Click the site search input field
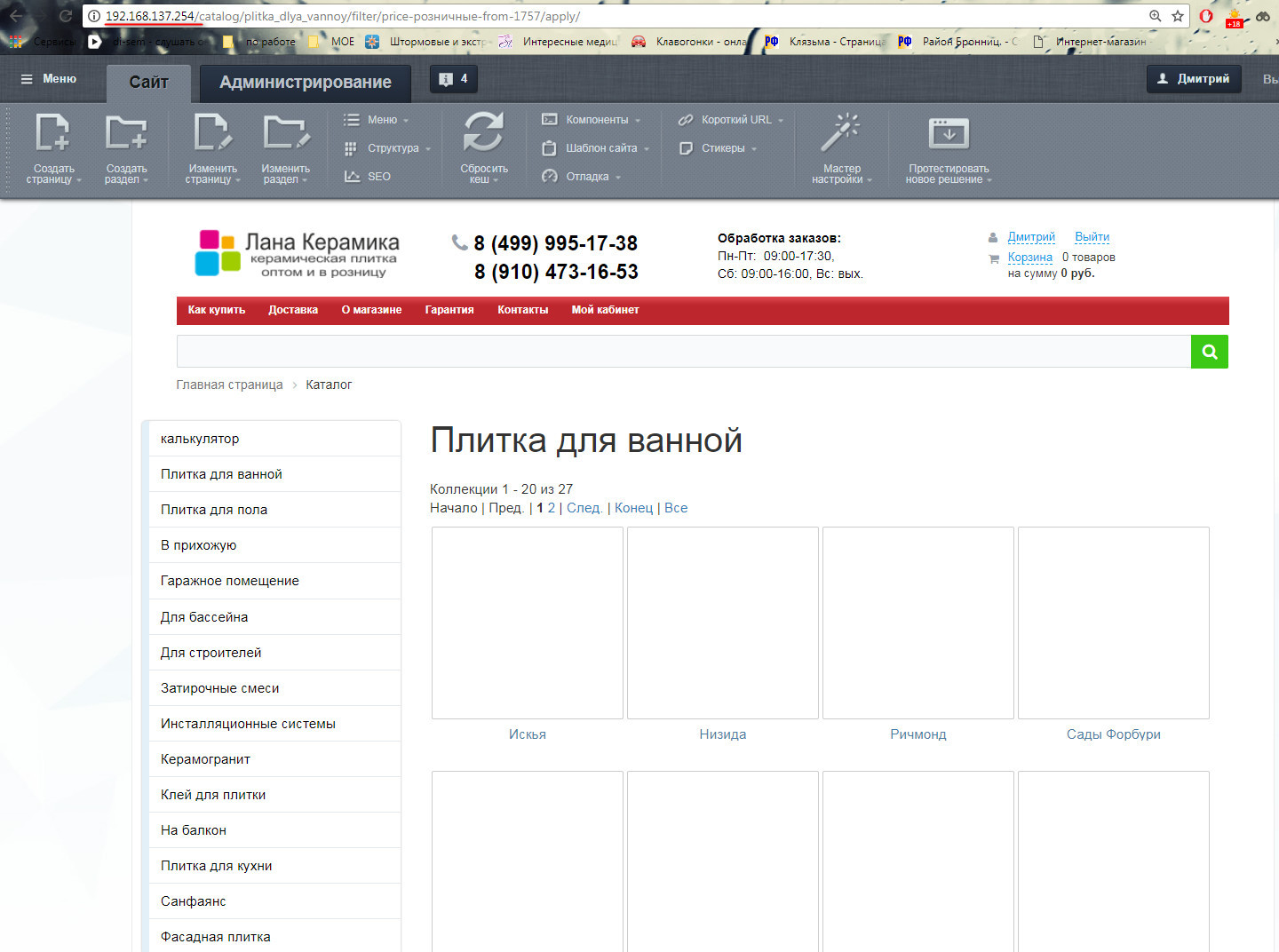The width and height of the screenshot is (1279, 952). coord(683,352)
